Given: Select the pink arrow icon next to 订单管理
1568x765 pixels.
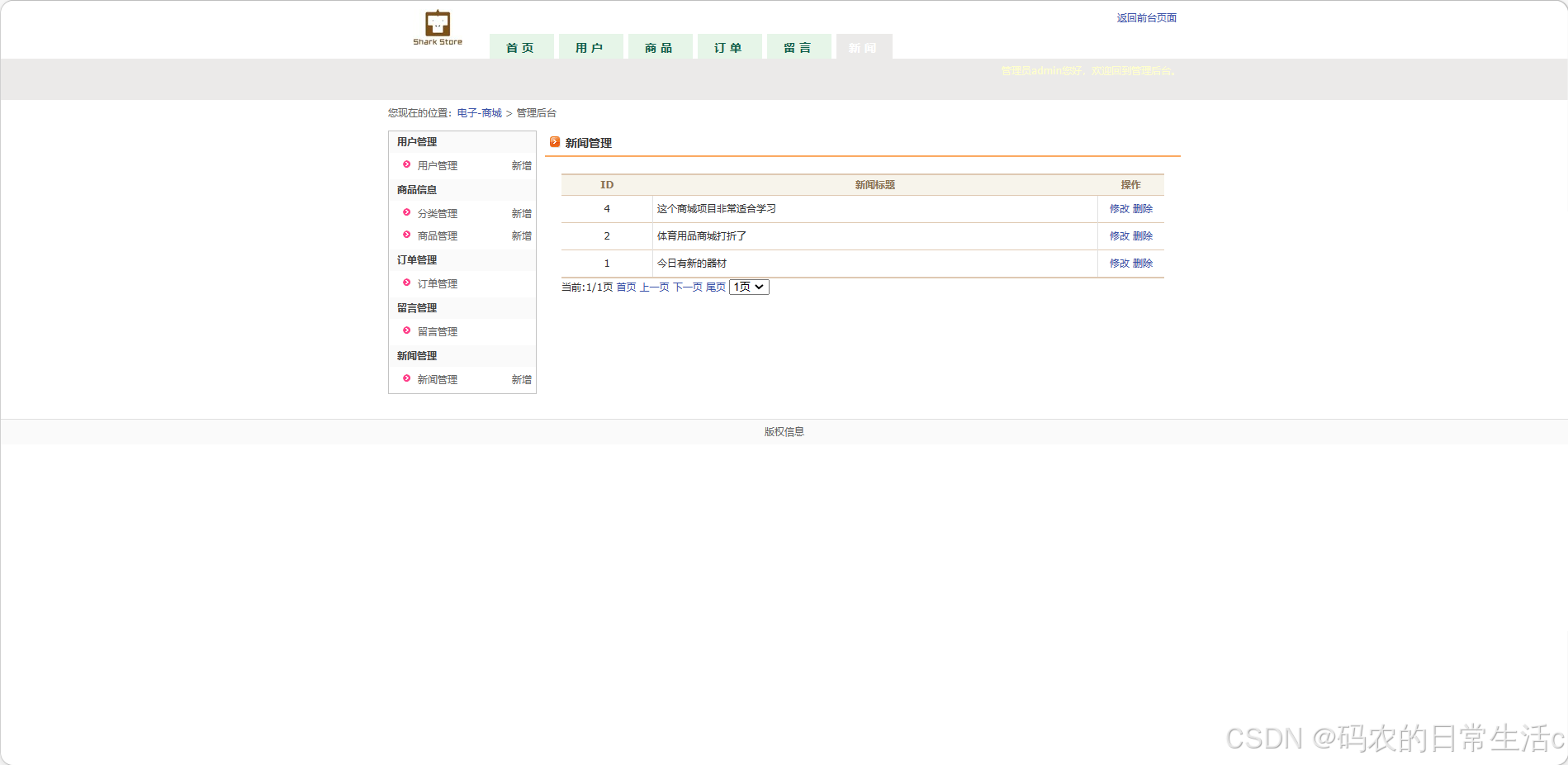Looking at the screenshot, I should pyautogui.click(x=406, y=283).
